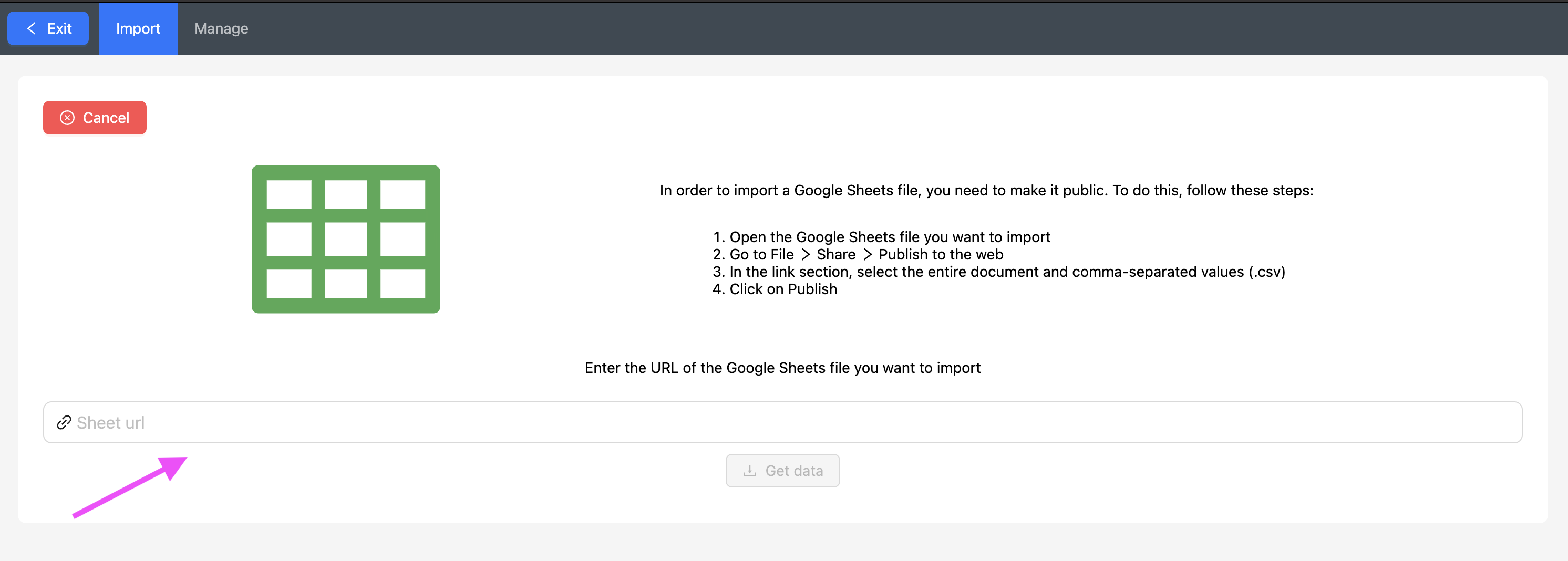The height and width of the screenshot is (561, 1568).
Task: Click the chevron before Publish to the web
Action: [x=868, y=255]
